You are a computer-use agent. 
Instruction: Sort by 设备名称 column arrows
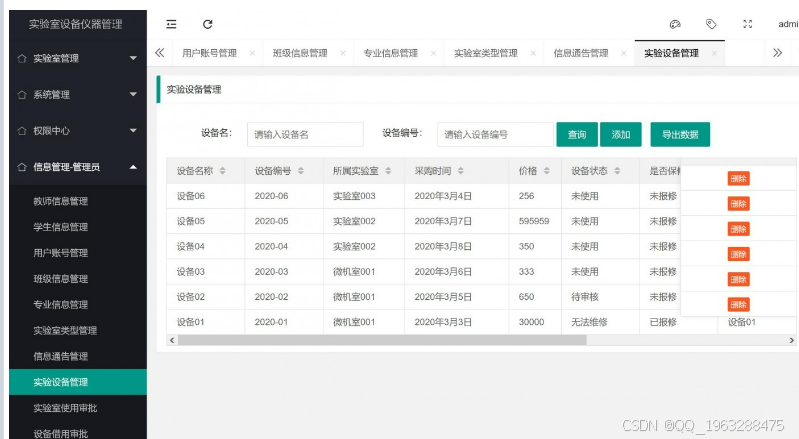tap(223, 171)
